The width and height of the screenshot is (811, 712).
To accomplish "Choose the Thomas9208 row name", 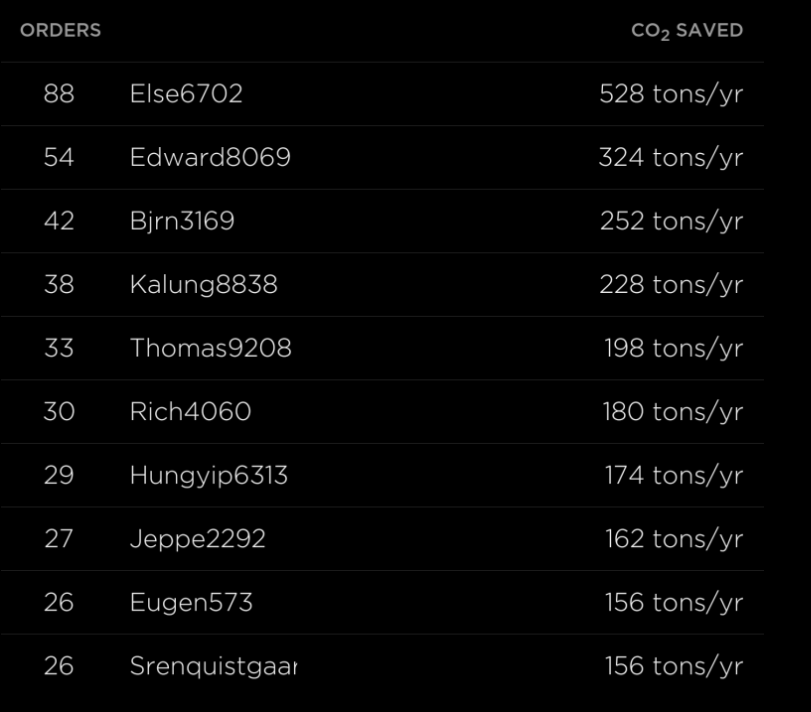I will (210, 348).
